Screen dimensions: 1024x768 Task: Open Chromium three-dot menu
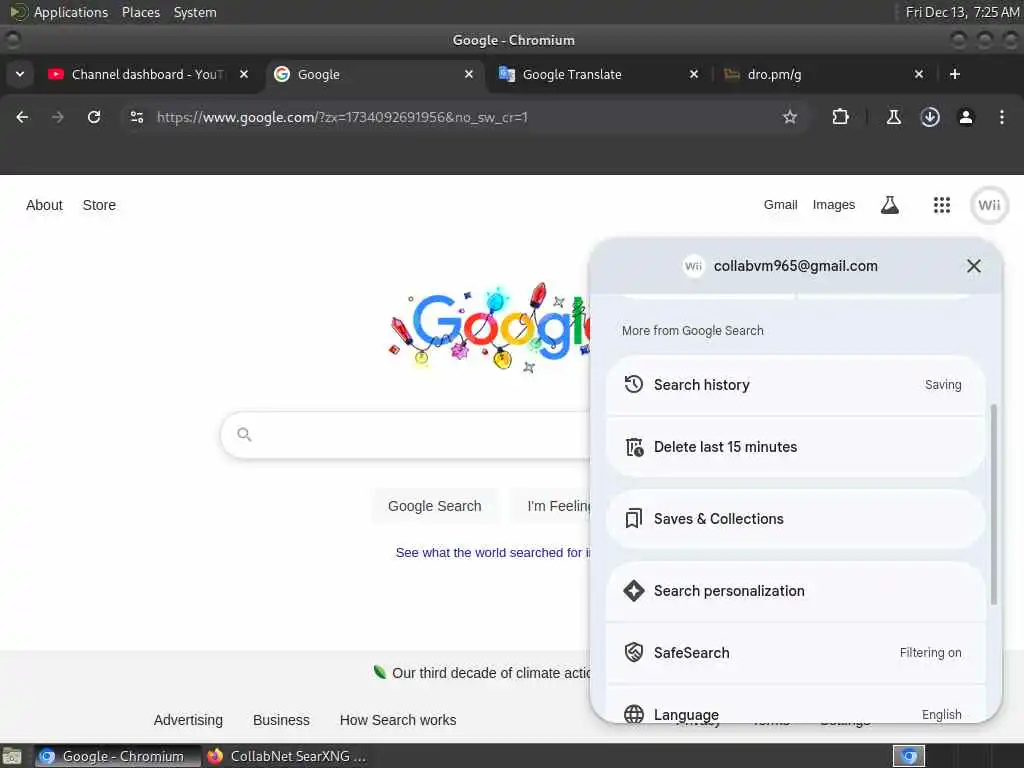coord(1002,117)
